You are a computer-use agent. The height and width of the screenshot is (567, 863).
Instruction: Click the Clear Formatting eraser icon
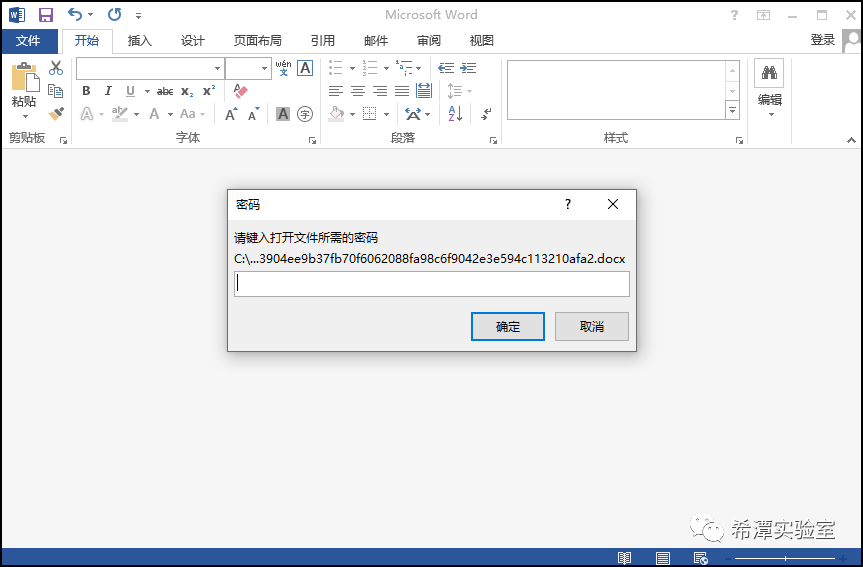240,91
